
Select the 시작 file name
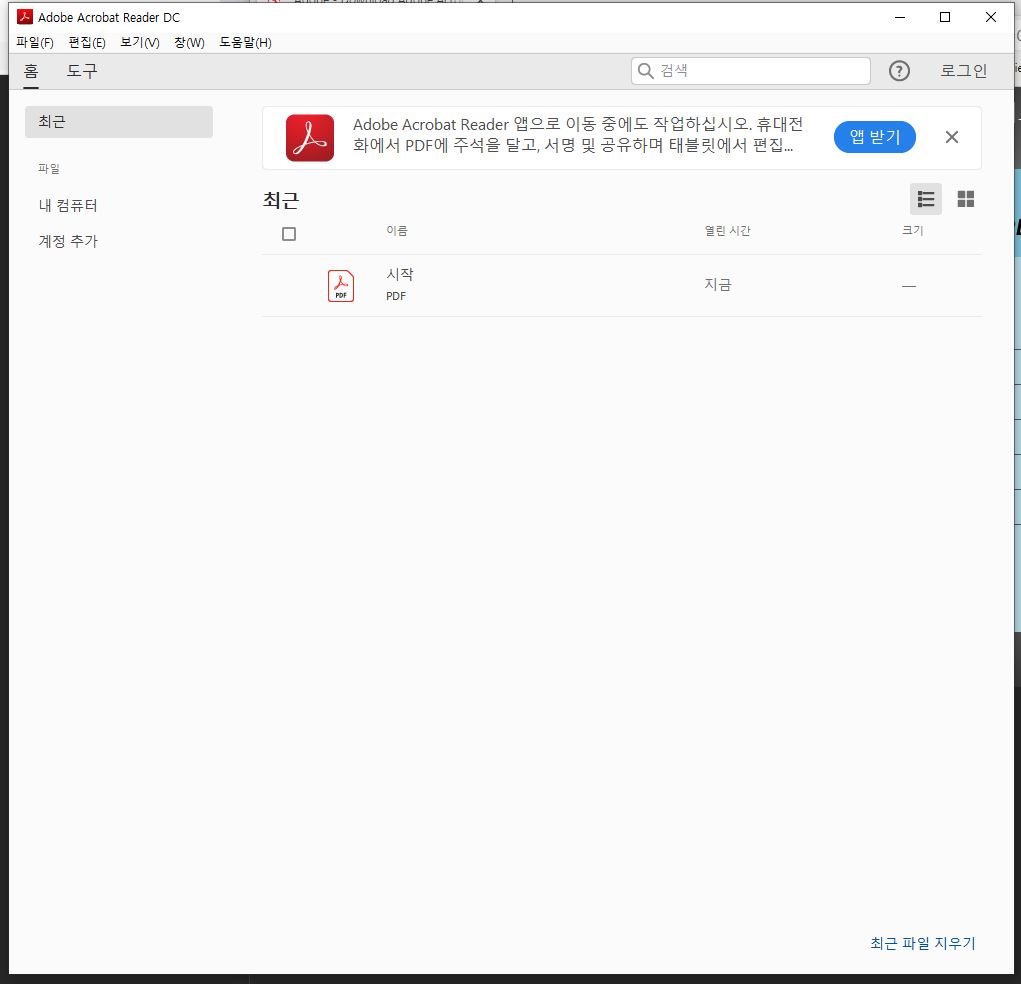click(399, 274)
